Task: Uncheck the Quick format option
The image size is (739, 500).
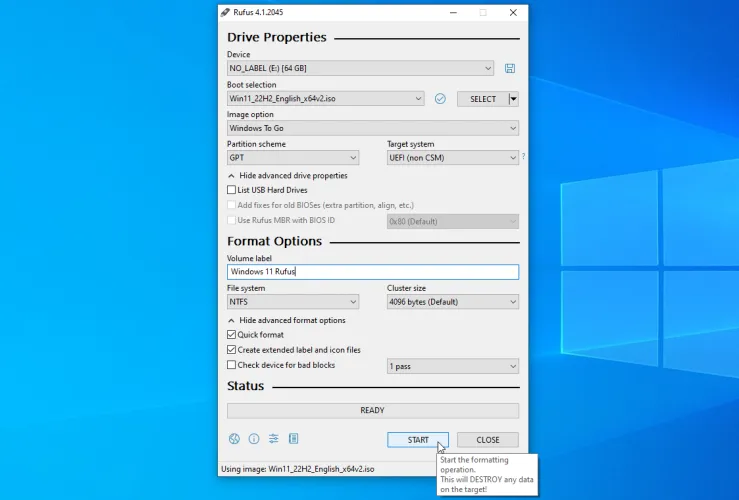Action: [232, 335]
